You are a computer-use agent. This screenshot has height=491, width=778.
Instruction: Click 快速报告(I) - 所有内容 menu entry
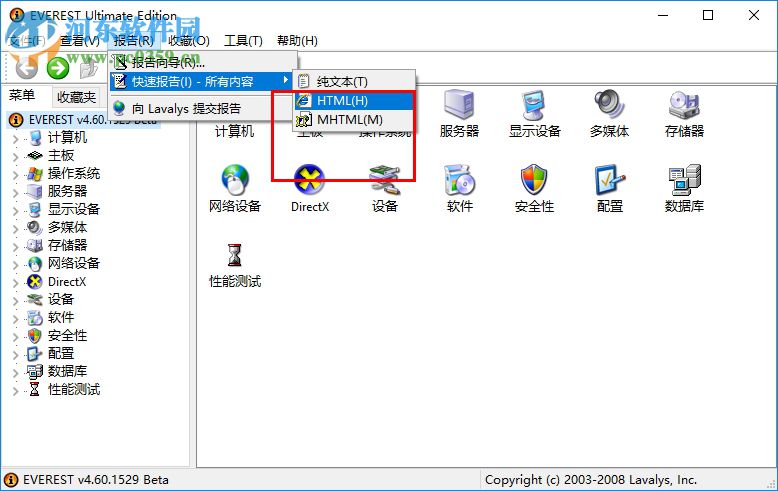tap(202, 81)
